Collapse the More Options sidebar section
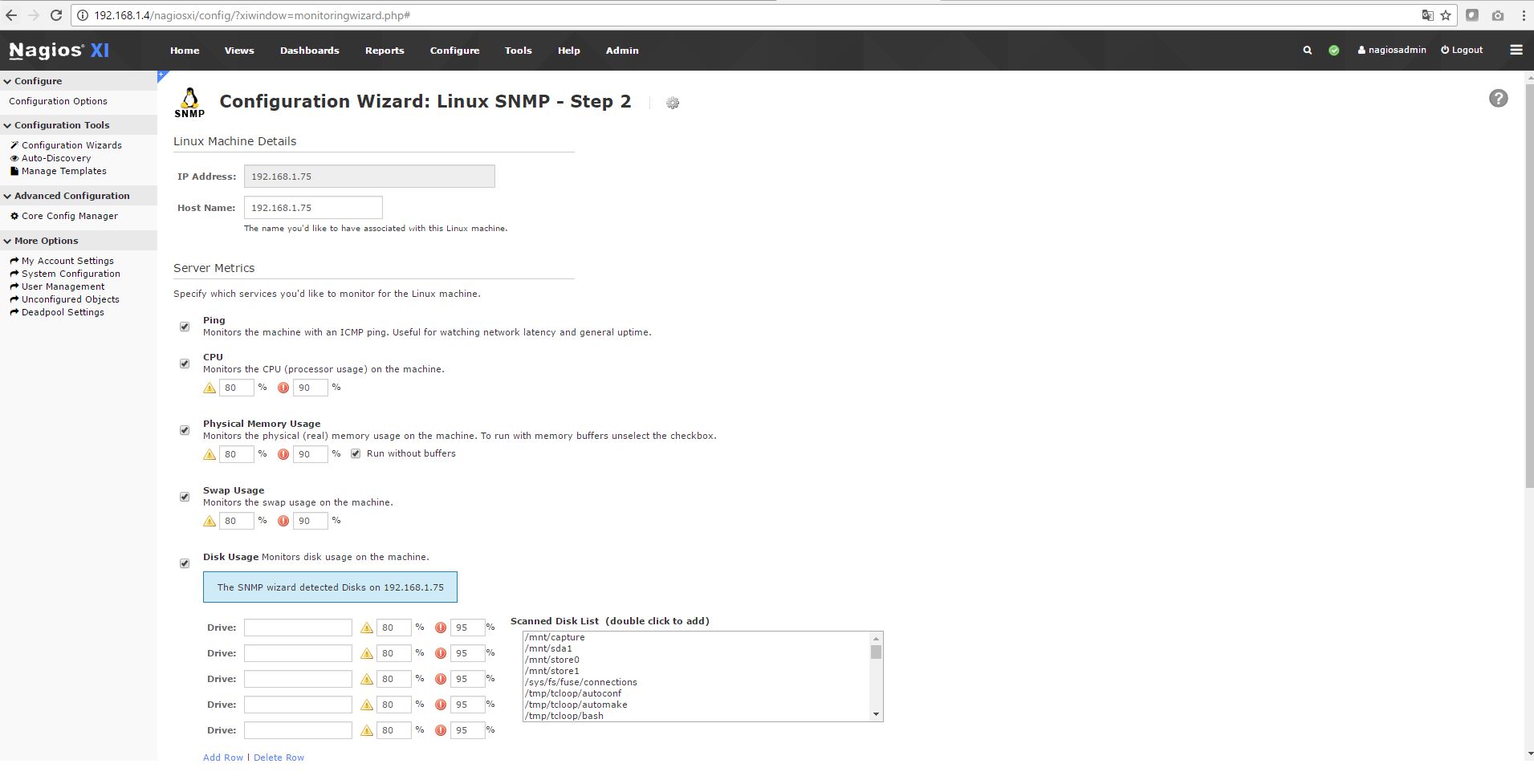 tap(6, 240)
